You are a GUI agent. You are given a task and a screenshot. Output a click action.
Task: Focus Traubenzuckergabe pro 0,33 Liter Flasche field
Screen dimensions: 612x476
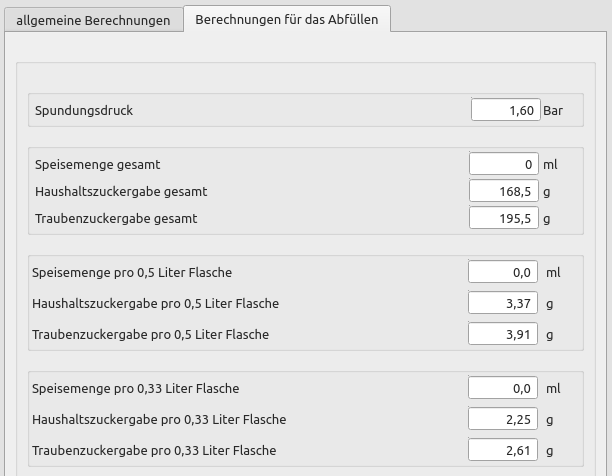[503, 450]
